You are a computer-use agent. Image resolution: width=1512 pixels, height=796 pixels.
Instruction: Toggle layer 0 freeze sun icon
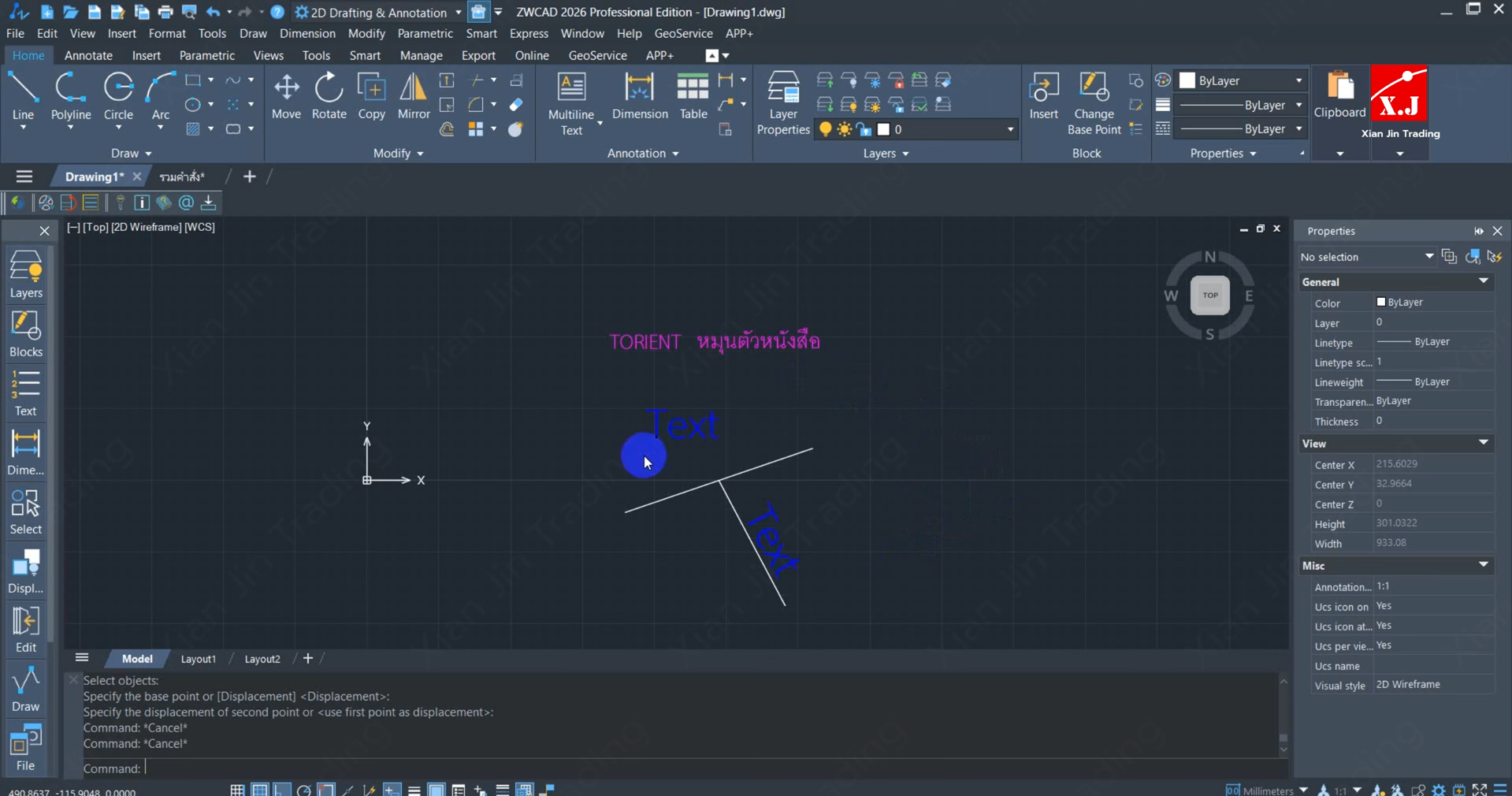point(845,129)
